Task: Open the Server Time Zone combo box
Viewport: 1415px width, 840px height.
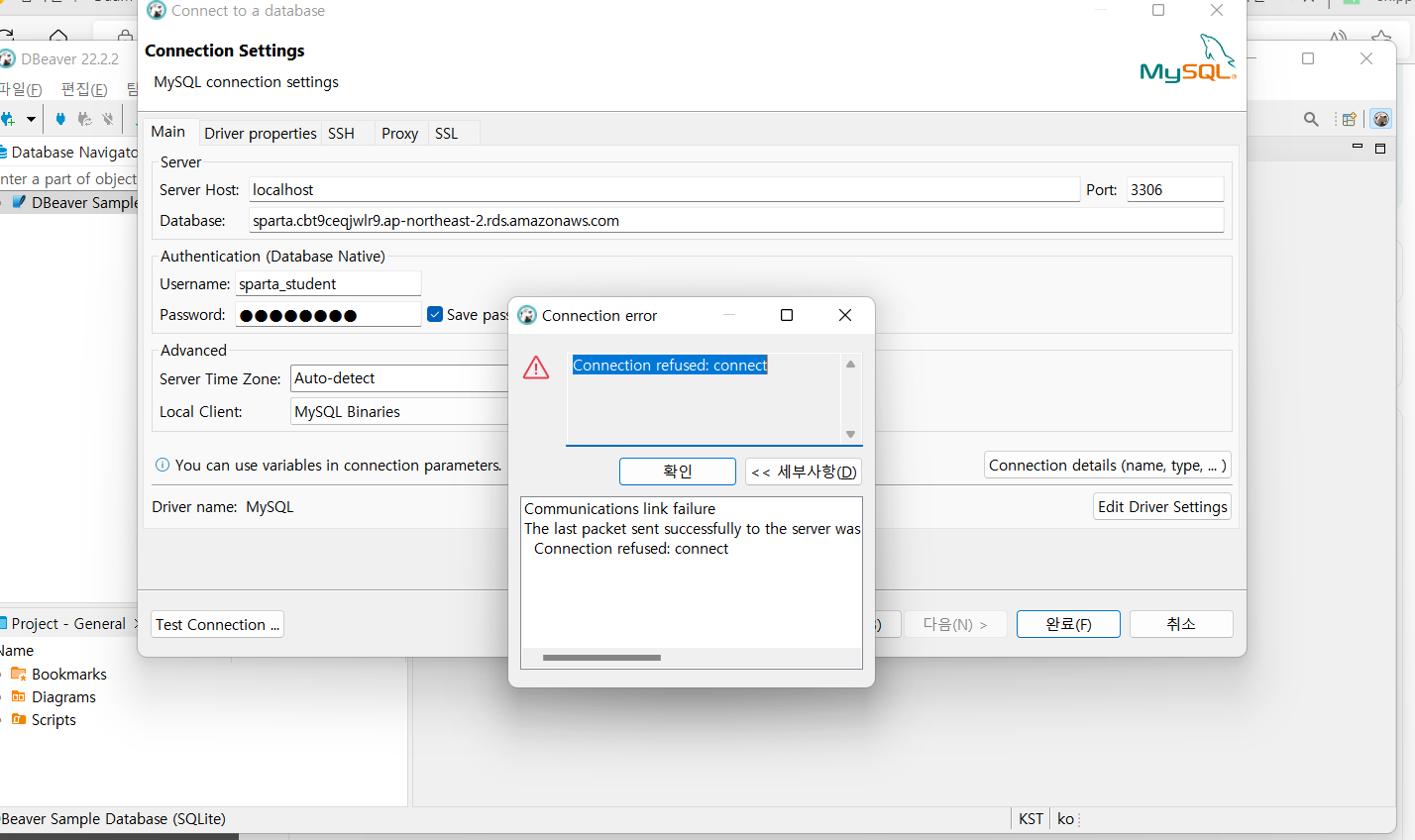Action: click(x=399, y=378)
